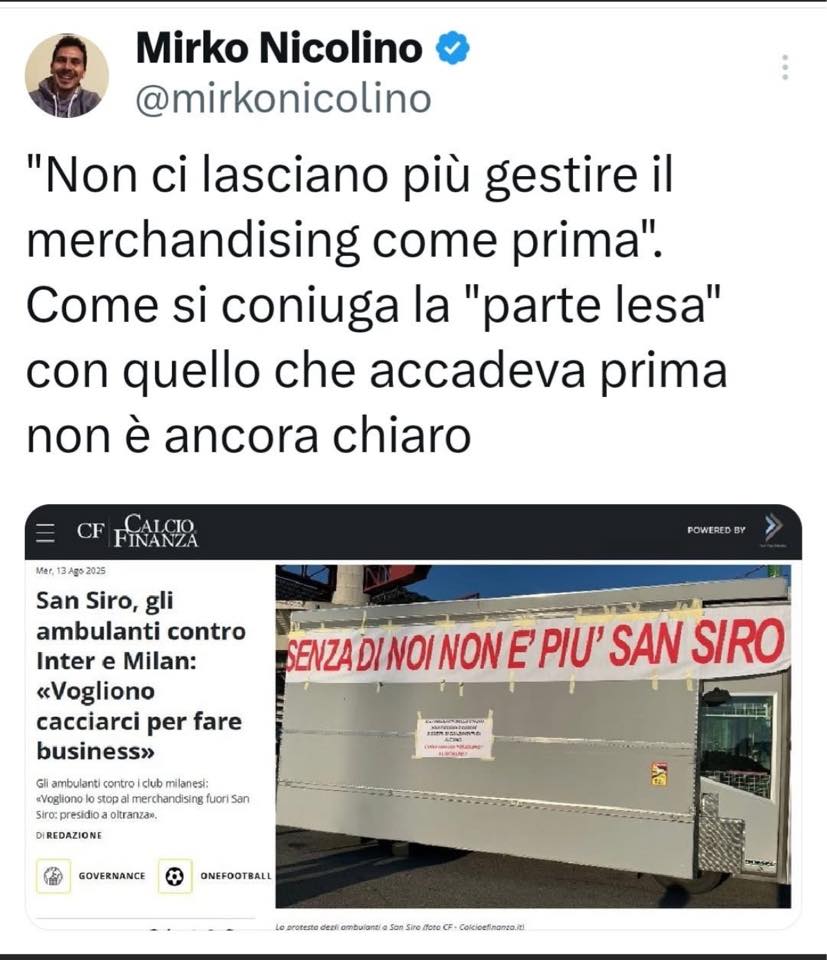Click the blue verified badge

452,49
